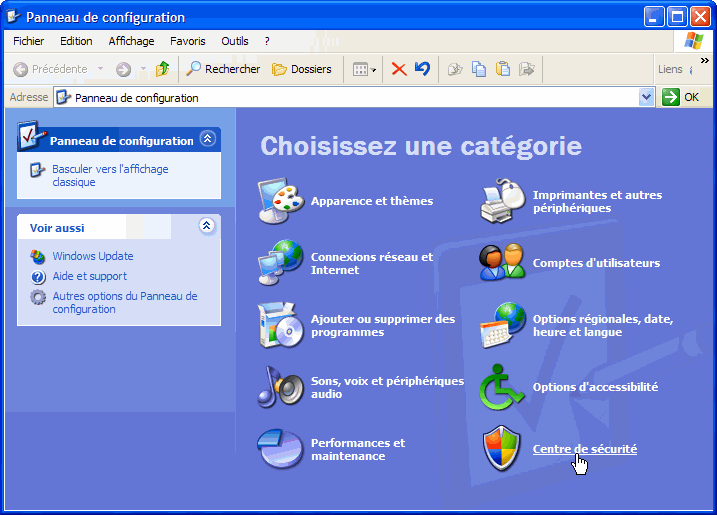Expand the Adresse bar dropdown list
The image size is (717, 515).
pos(646,97)
